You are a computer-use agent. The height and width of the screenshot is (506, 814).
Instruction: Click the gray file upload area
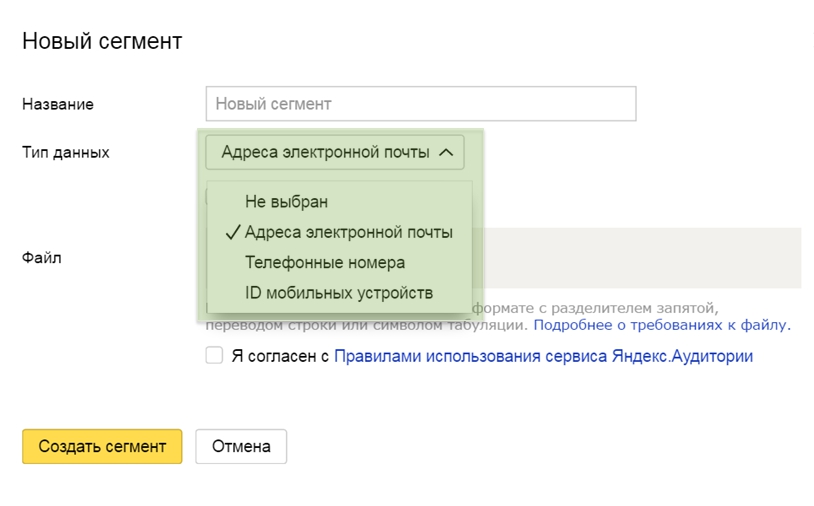(640, 258)
